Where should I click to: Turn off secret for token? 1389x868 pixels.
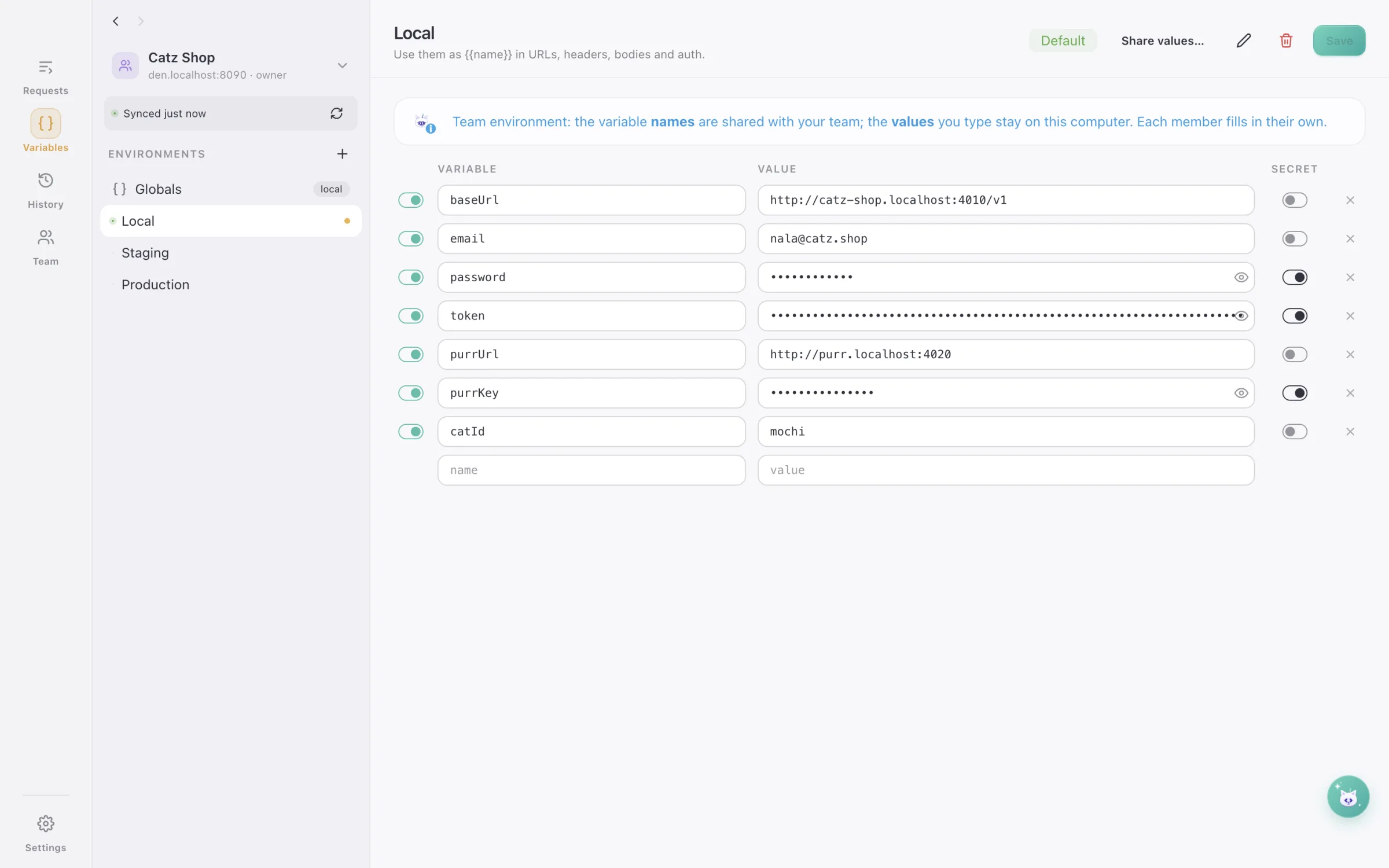pos(1295,316)
